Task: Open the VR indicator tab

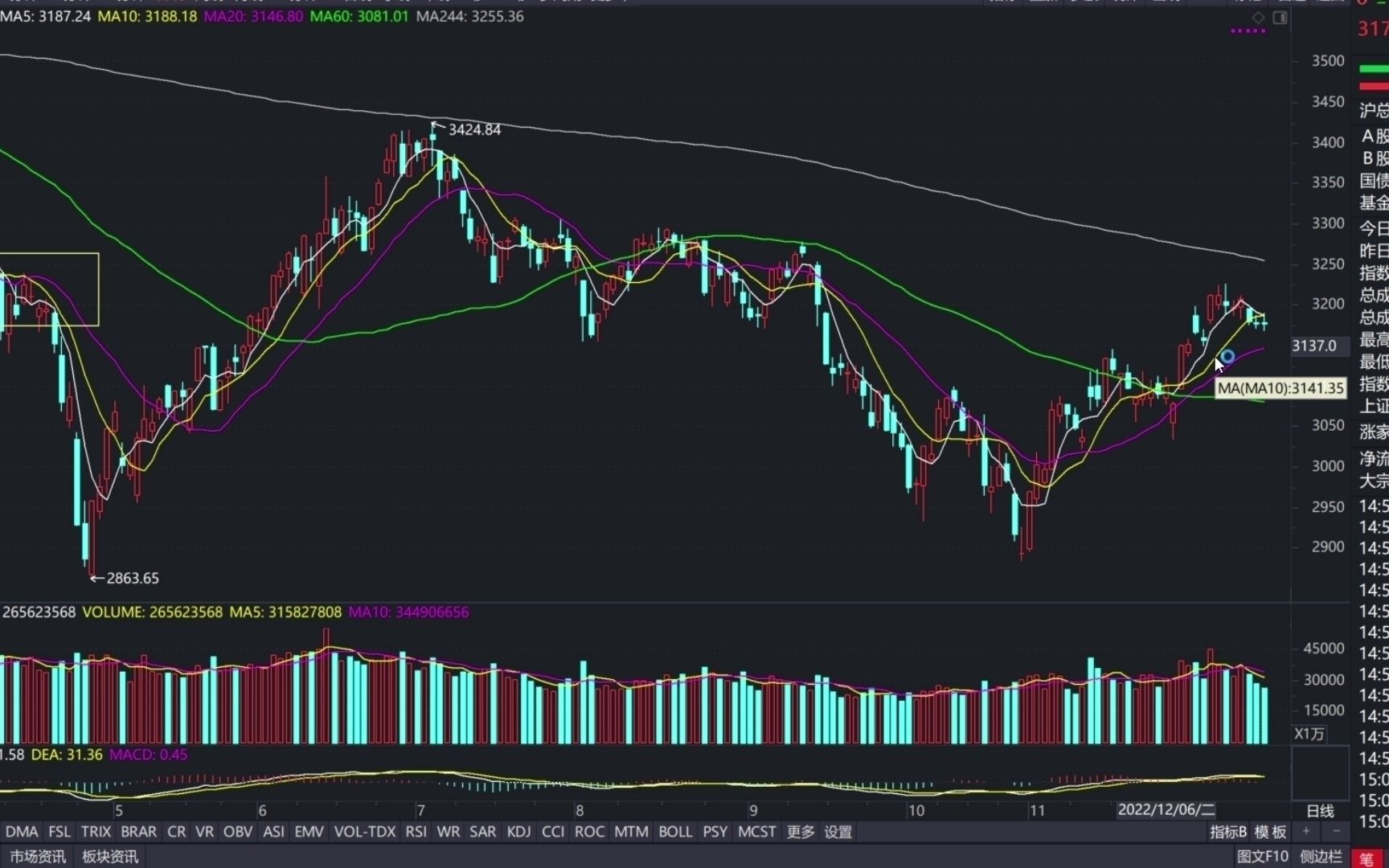Action: (x=205, y=832)
